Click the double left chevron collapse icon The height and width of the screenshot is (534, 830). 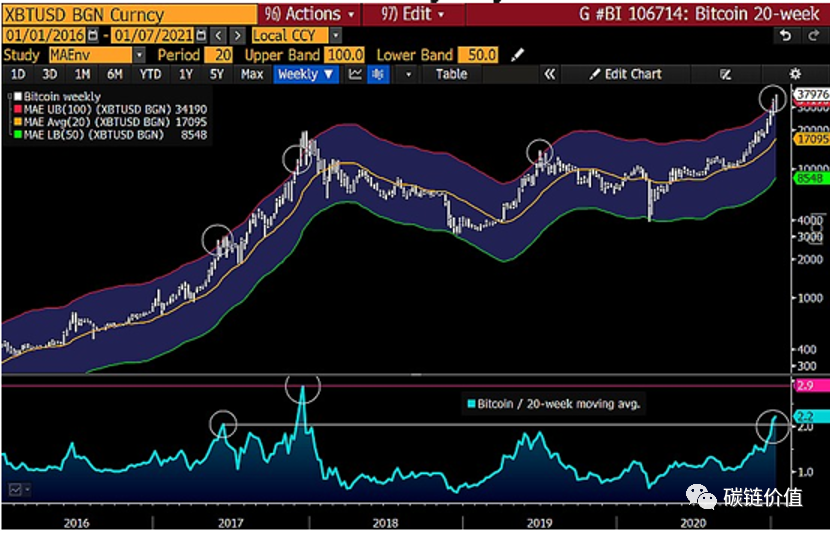tap(548, 74)
